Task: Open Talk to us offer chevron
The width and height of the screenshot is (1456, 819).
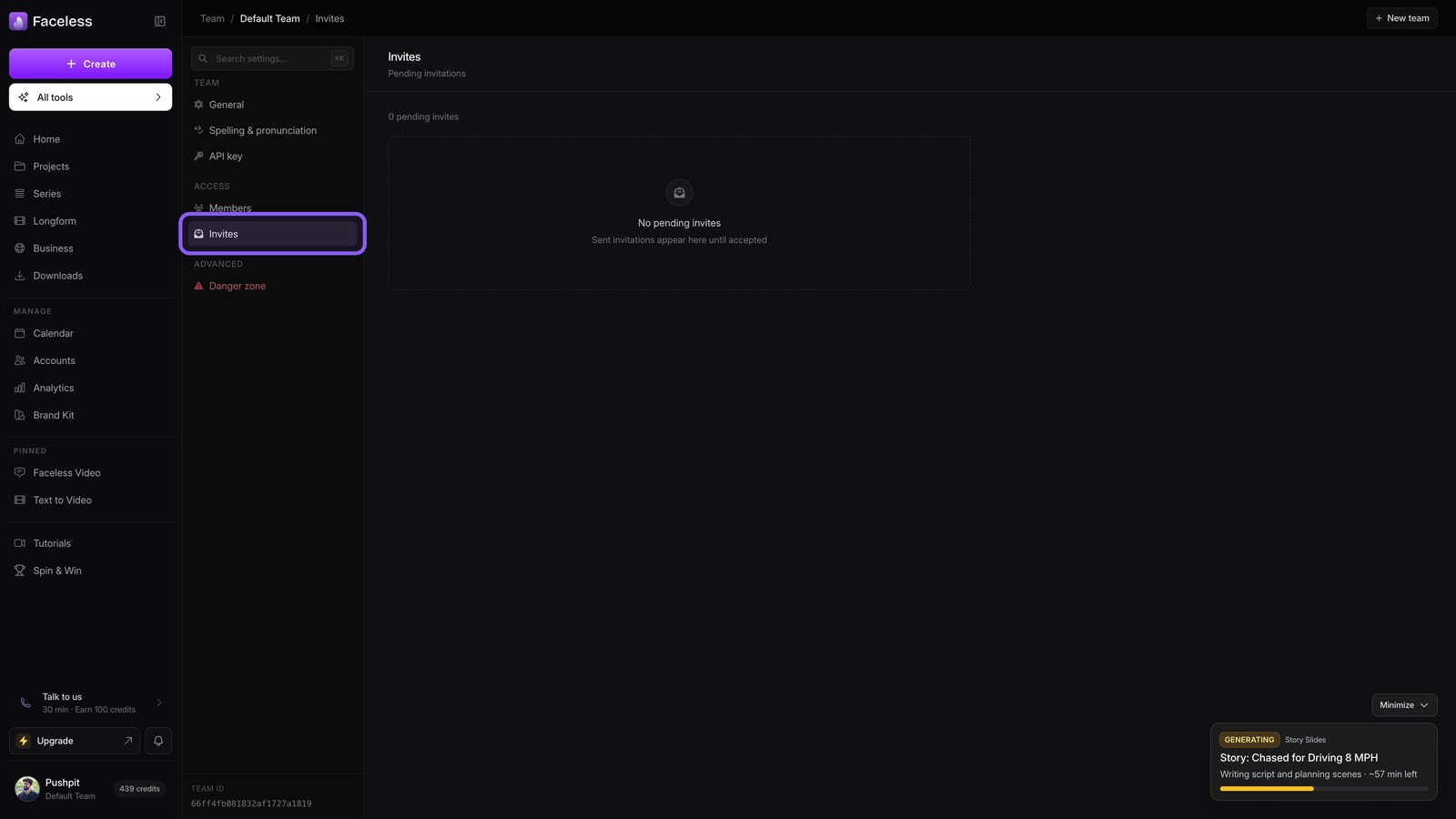Action: [159, 703]
